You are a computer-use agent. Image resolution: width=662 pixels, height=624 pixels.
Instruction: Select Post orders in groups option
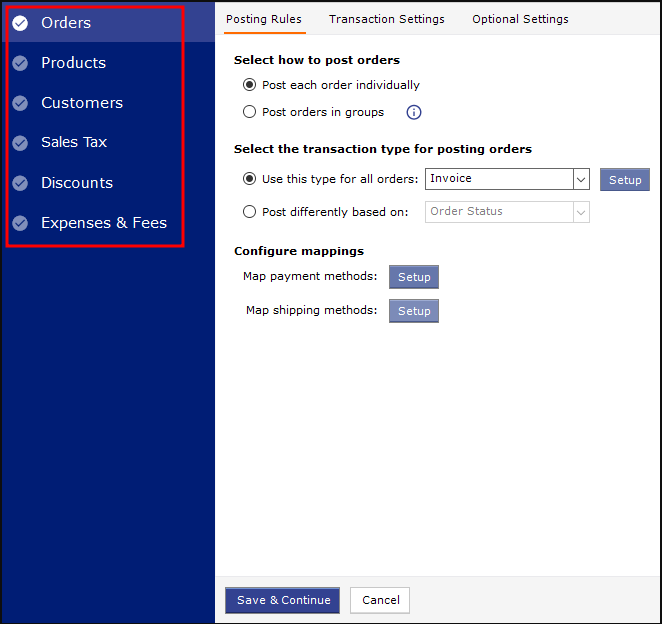point(250,112)
